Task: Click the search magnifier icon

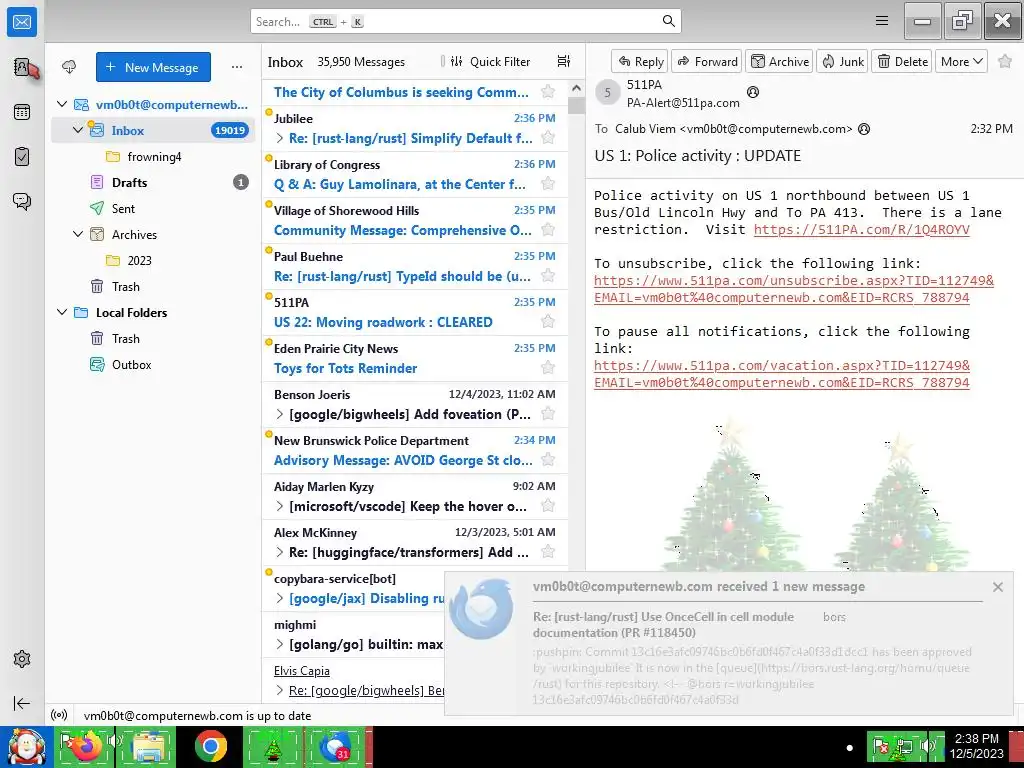Action: pos(668,21)
